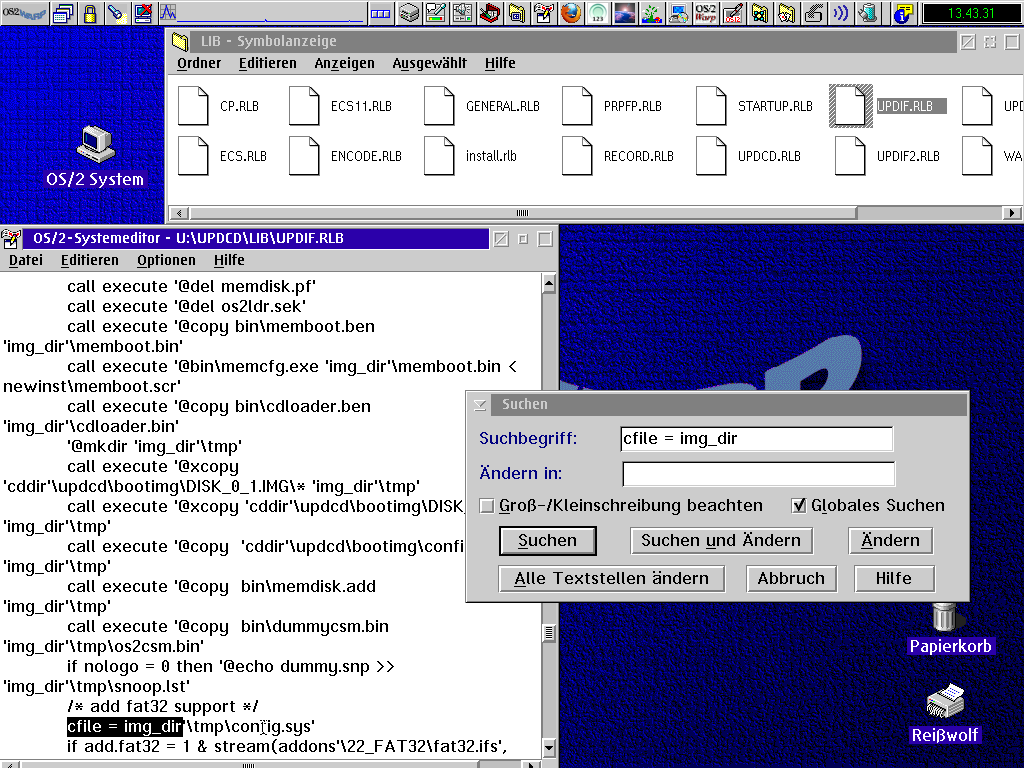Select the CP.RLB file
The height and width of the screenshot is (768, 1024).
click(219, 106)
